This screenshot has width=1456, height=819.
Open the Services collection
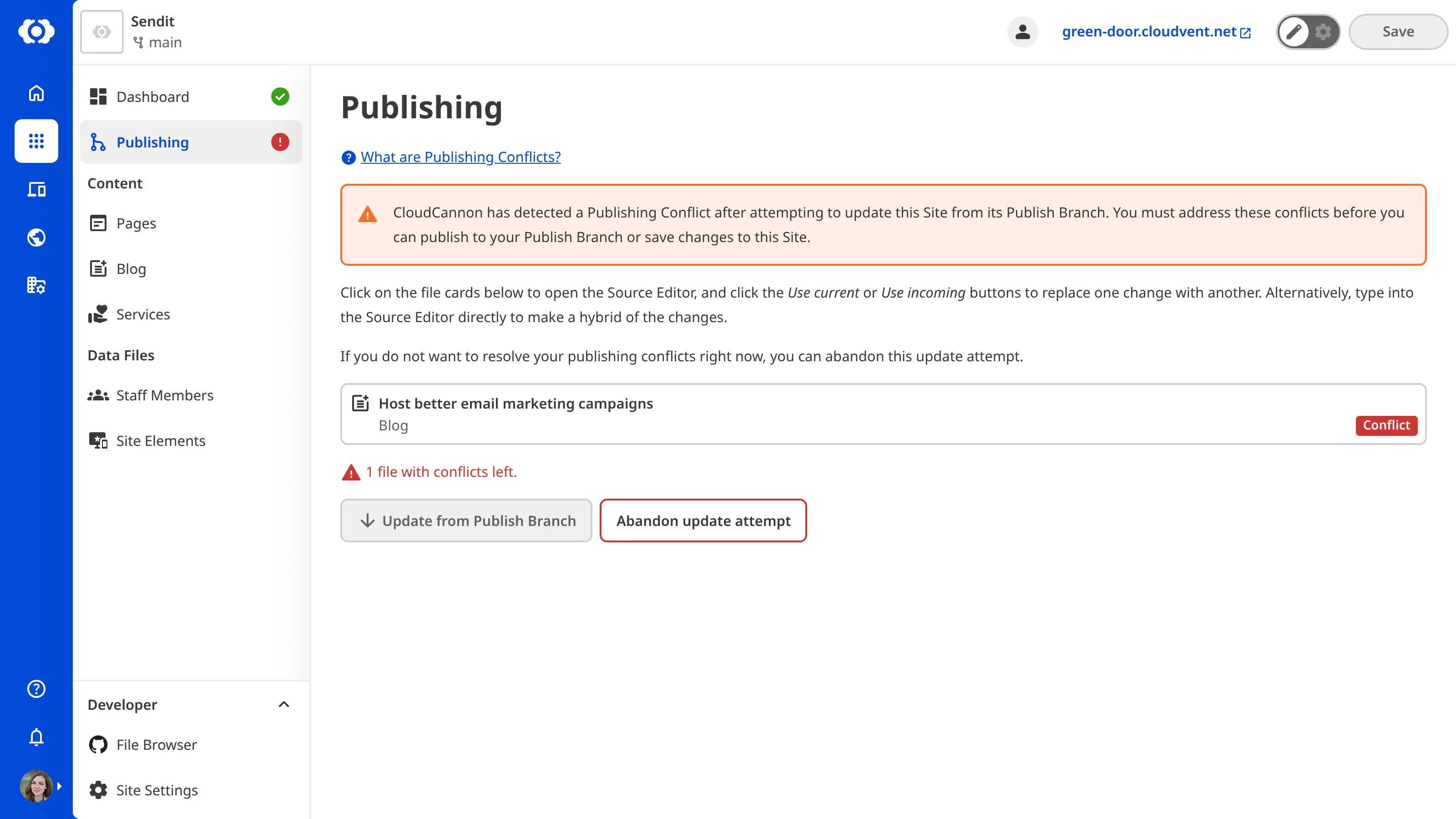191,314
